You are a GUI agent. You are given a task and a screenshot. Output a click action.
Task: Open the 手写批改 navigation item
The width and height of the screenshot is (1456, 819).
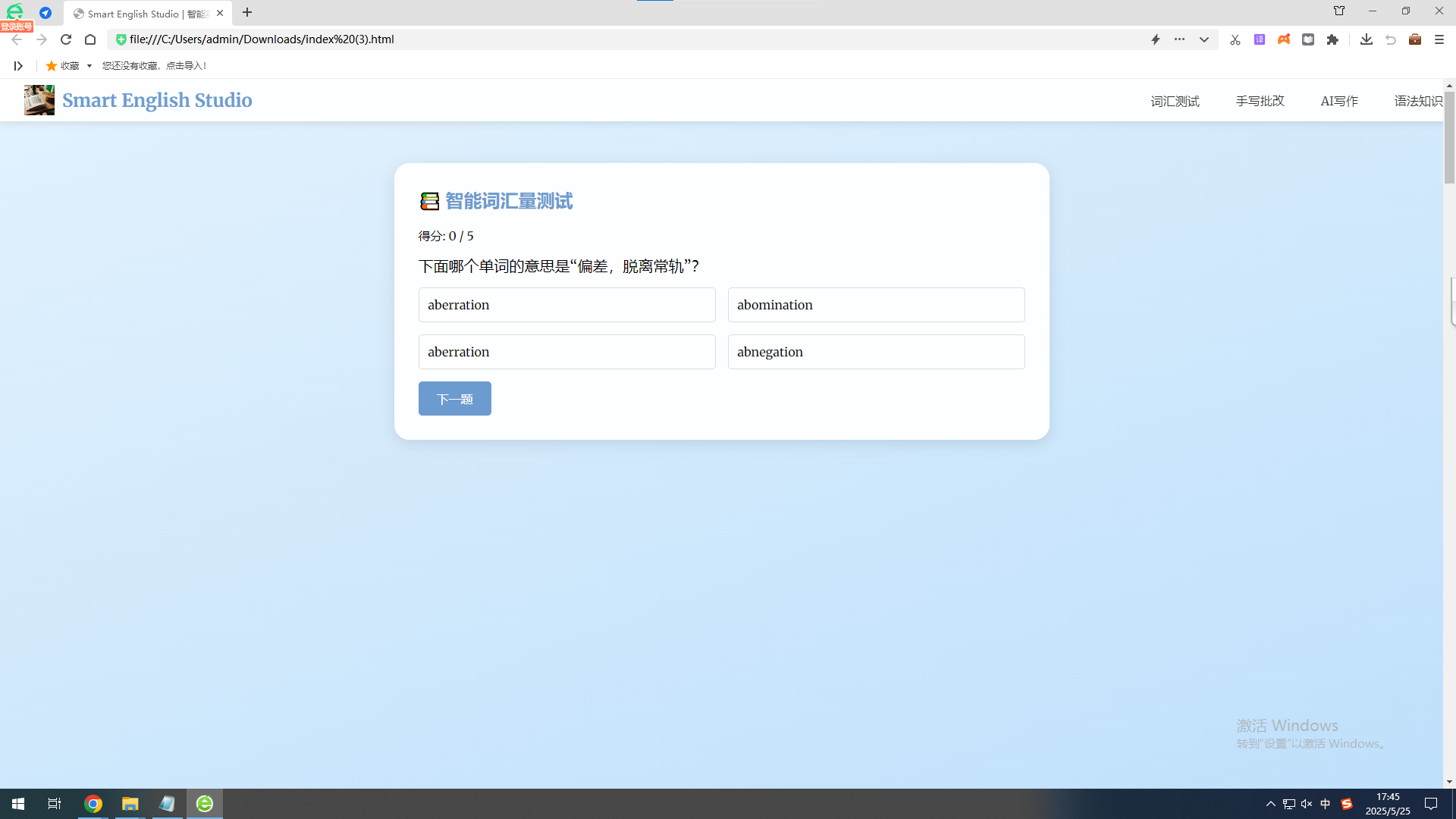click(x=1260, y=101)
